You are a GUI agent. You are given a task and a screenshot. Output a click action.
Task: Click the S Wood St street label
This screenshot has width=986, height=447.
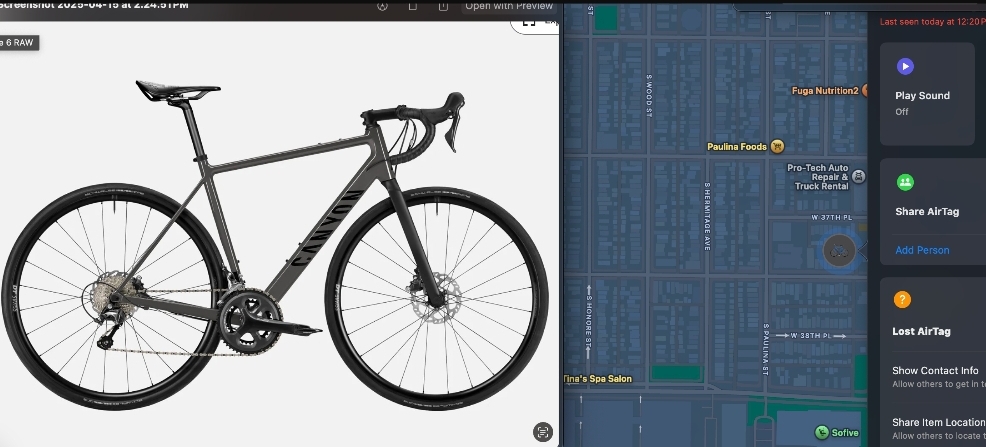pyautogui.click(x=649, y=96)
